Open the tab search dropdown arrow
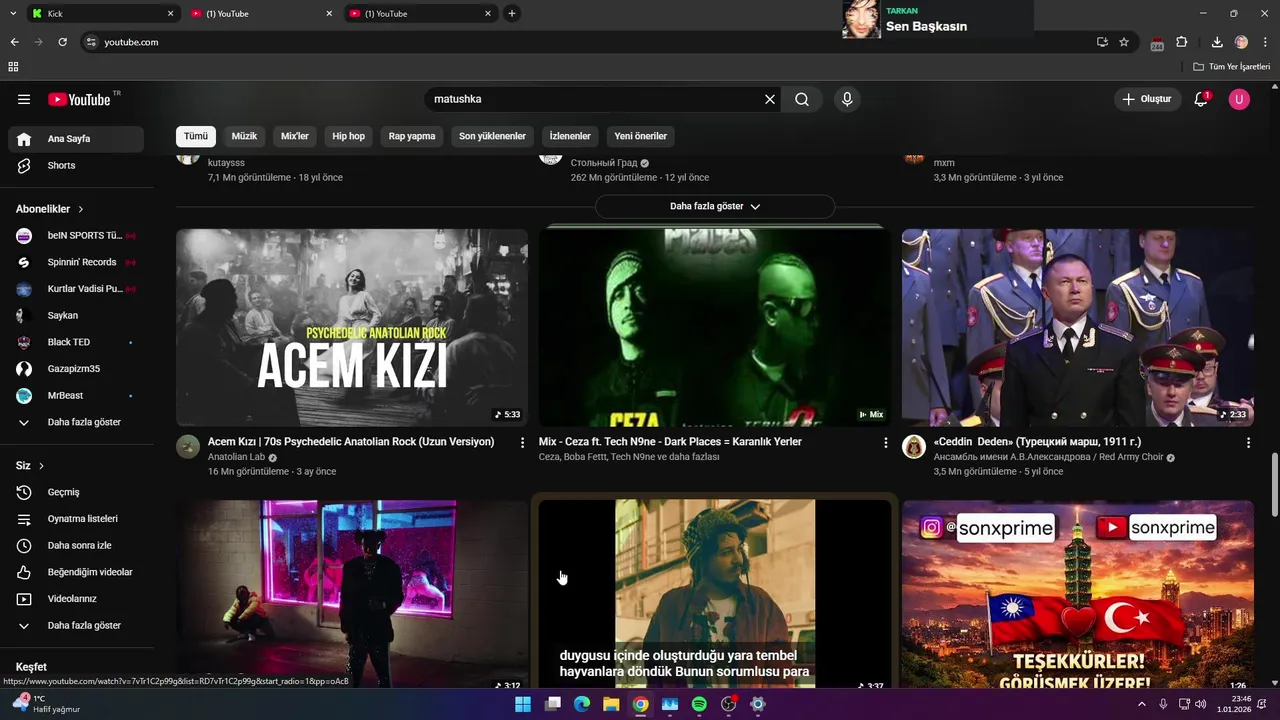 (13, 14)
